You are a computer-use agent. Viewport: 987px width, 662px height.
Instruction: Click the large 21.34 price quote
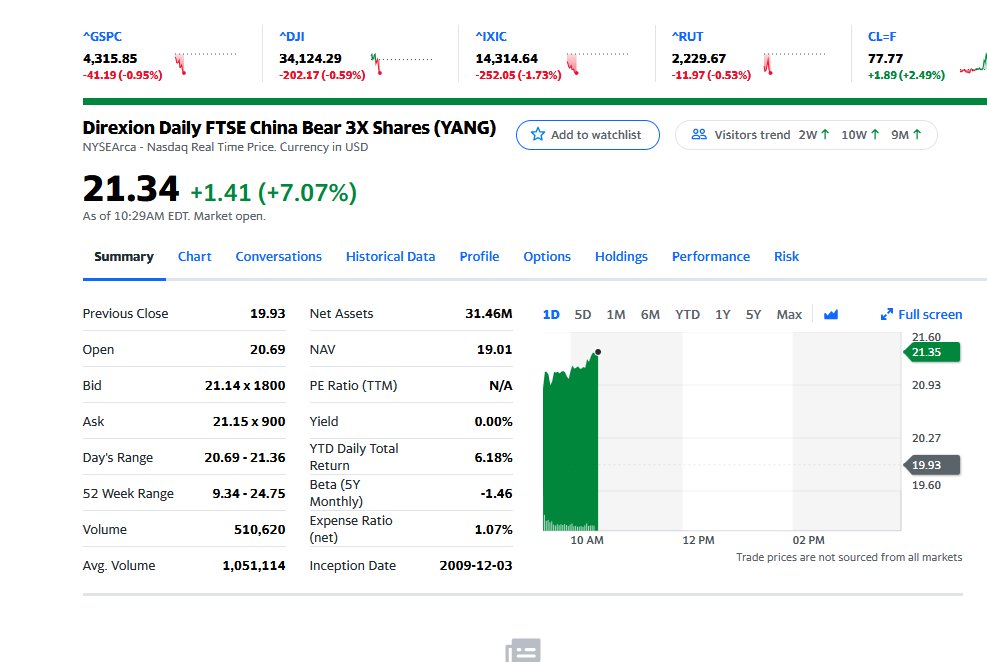pyautogui.click(x=131, y=189)
